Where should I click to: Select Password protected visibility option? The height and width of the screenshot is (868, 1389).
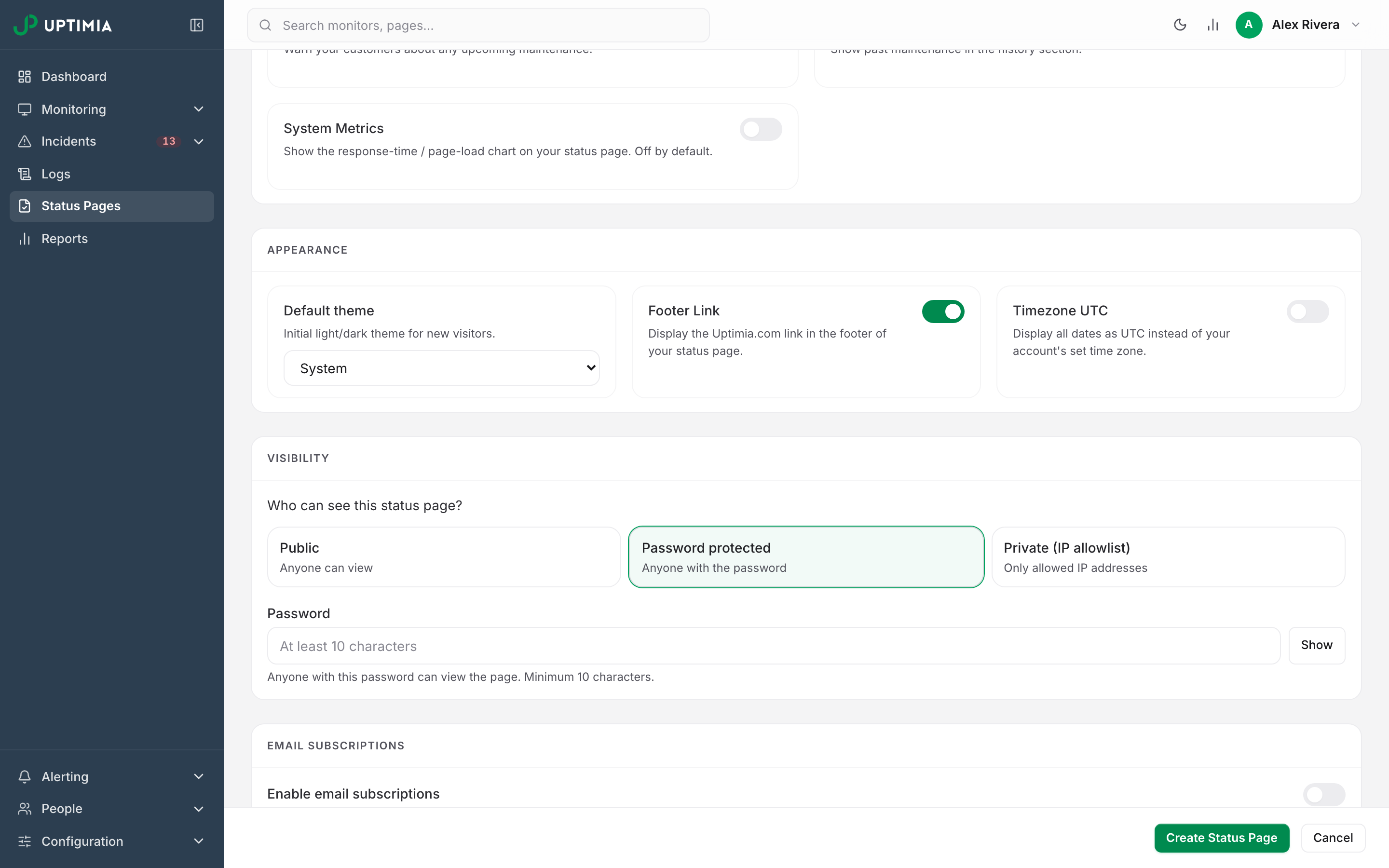806,557
